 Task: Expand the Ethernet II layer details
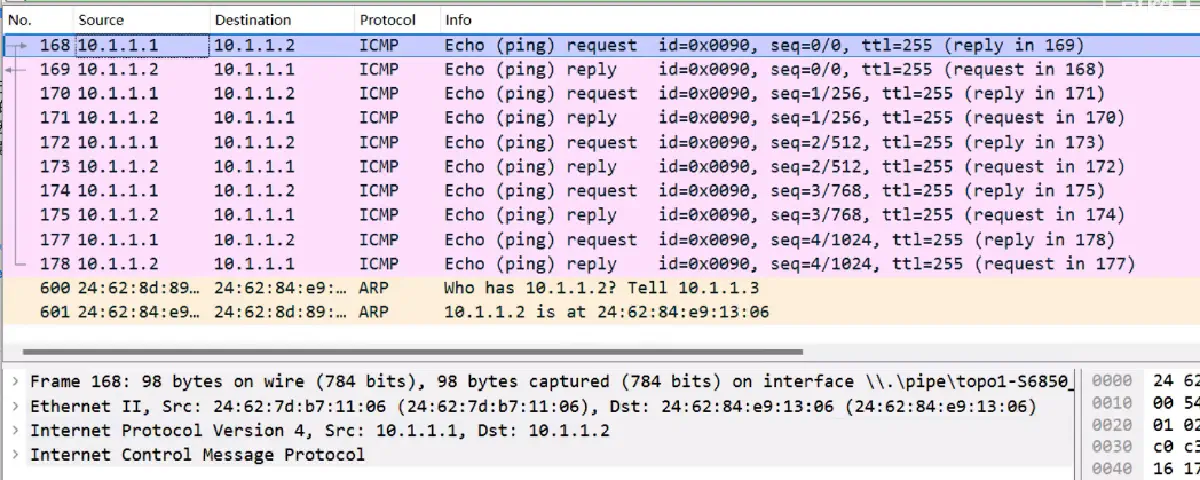[15, 406]
